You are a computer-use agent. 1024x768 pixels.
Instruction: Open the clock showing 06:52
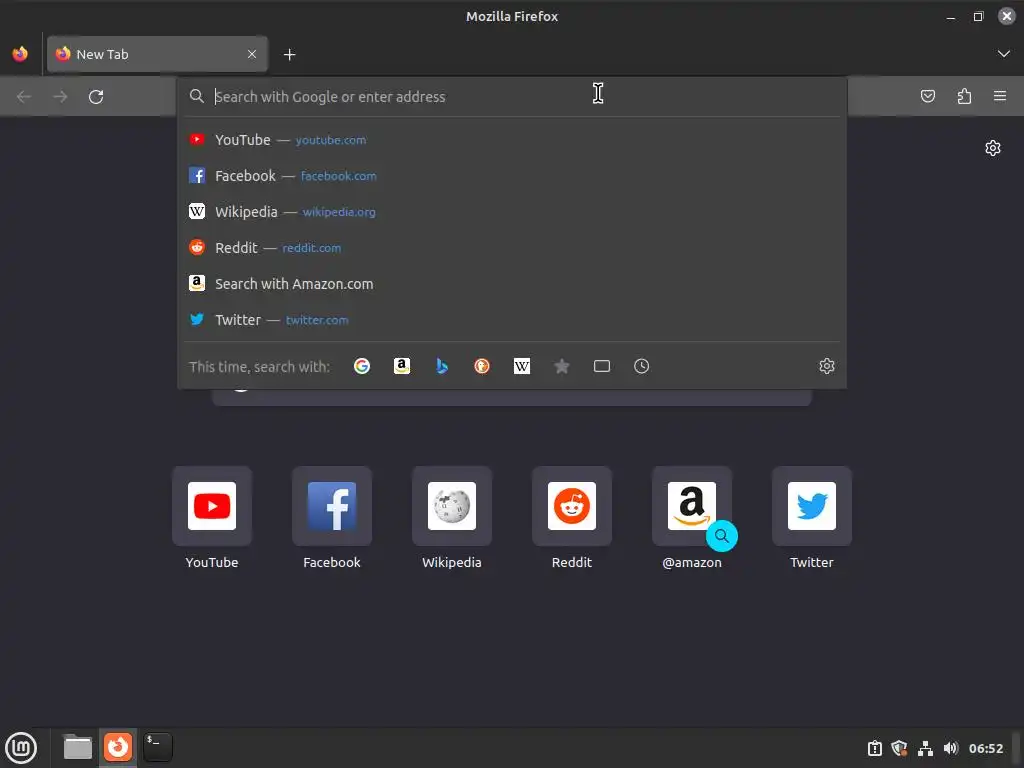(985, 748)
